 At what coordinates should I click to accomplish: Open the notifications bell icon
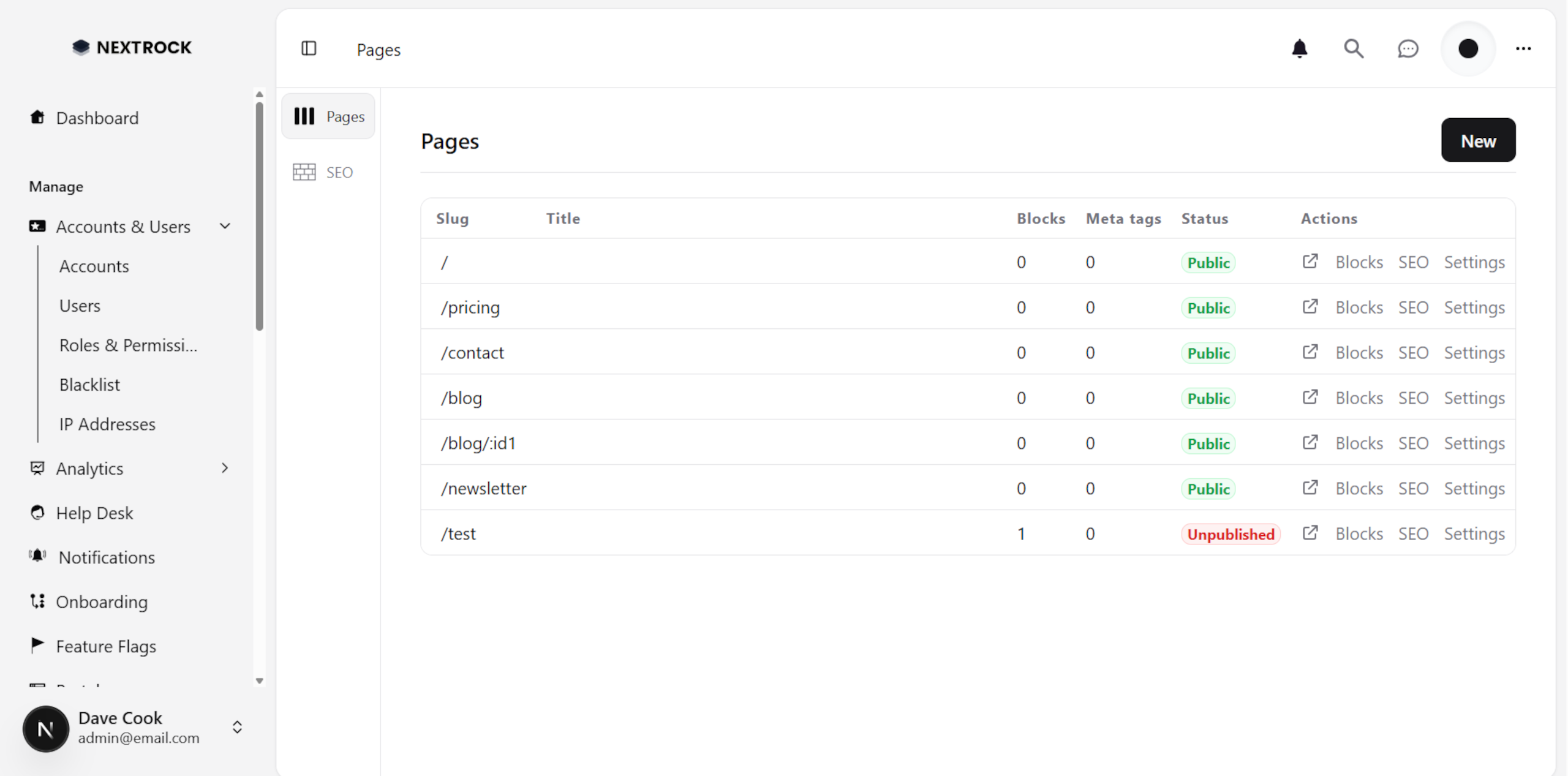pos(1300,49)
